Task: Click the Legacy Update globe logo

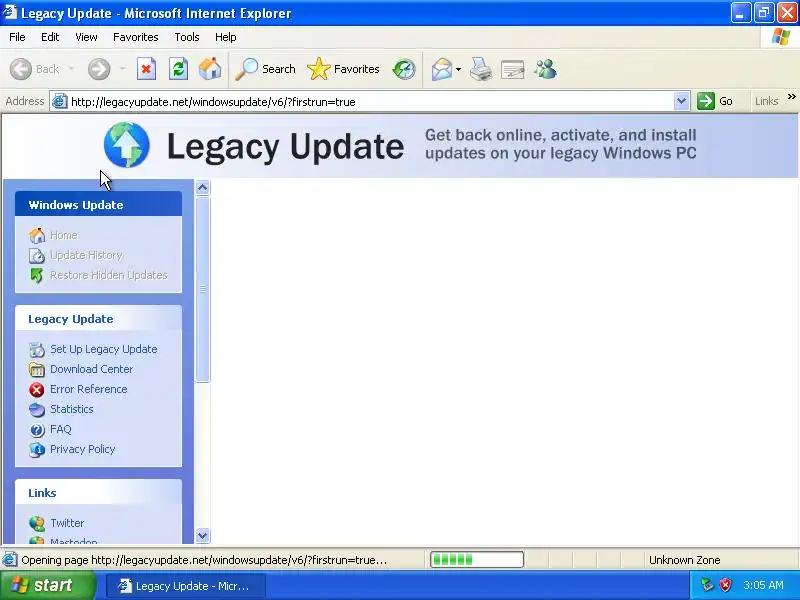Action: click(x=127, y=145)
